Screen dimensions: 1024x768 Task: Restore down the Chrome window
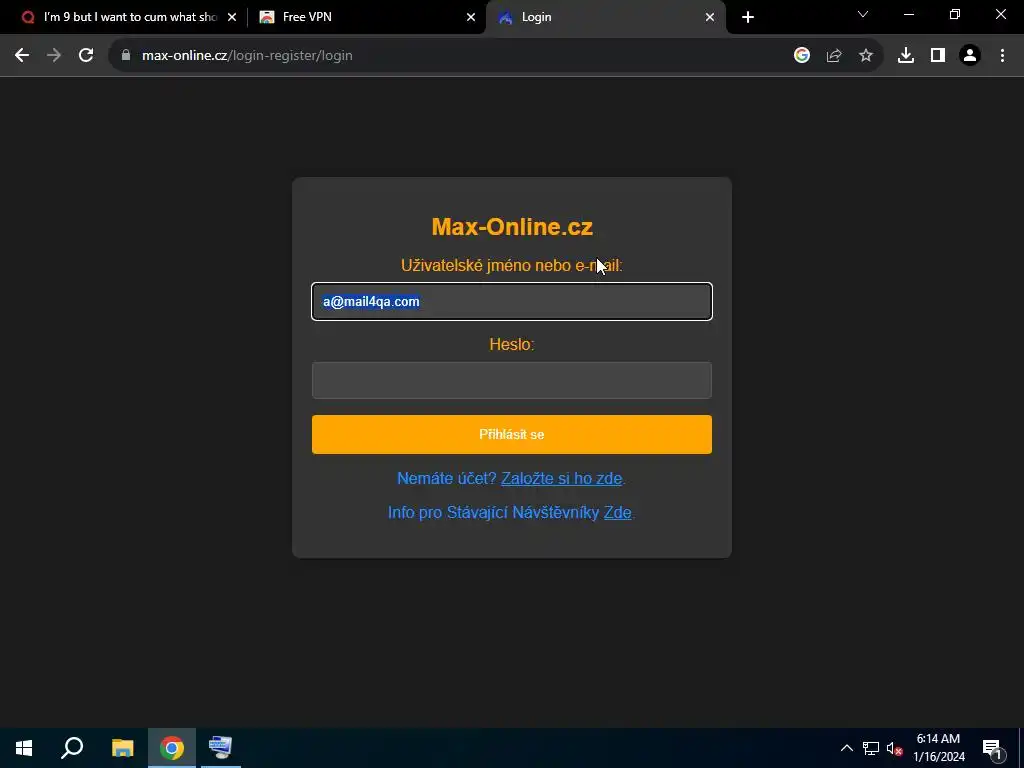[955, 14]
